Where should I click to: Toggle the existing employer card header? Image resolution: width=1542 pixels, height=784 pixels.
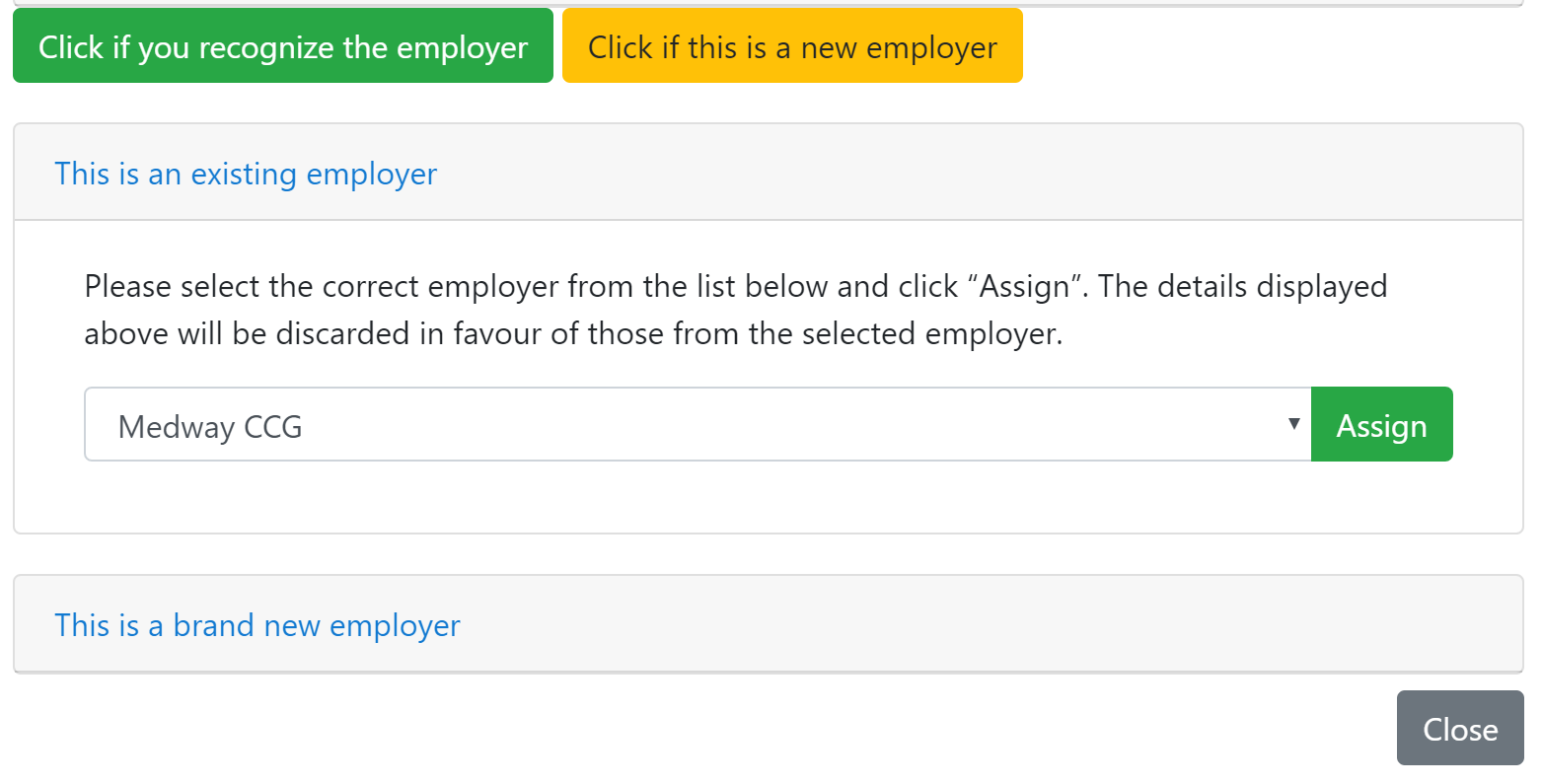(x=888, y=174)
